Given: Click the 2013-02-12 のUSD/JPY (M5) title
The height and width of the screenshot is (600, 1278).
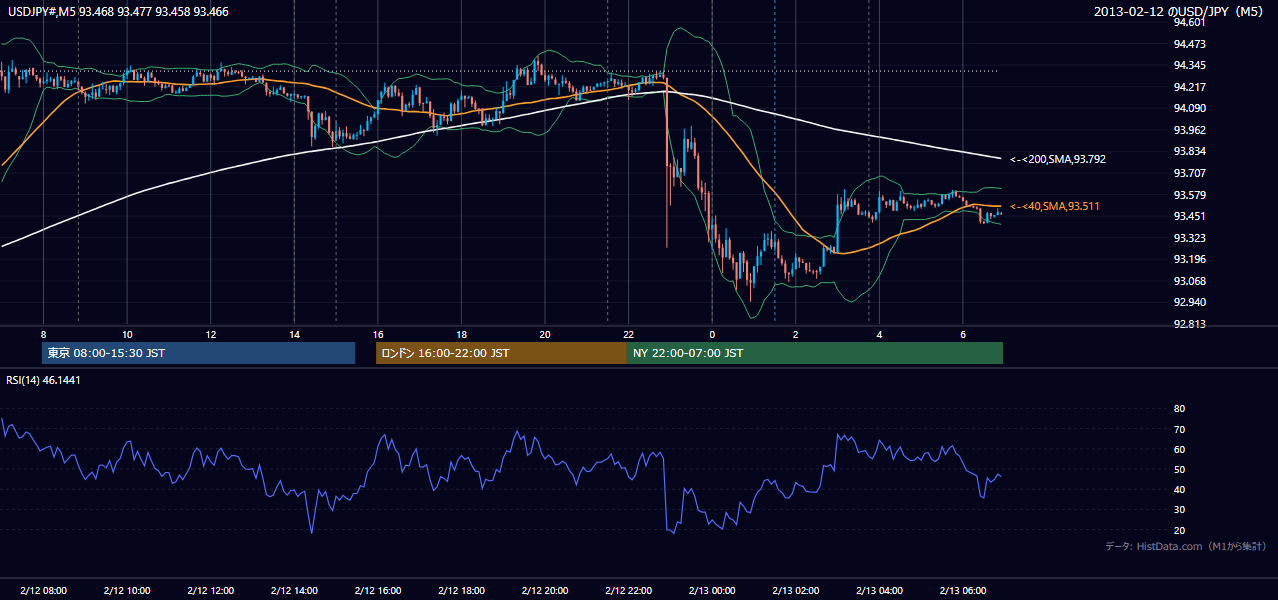Looking at the screenshot, I should (x=1180, y=12).
